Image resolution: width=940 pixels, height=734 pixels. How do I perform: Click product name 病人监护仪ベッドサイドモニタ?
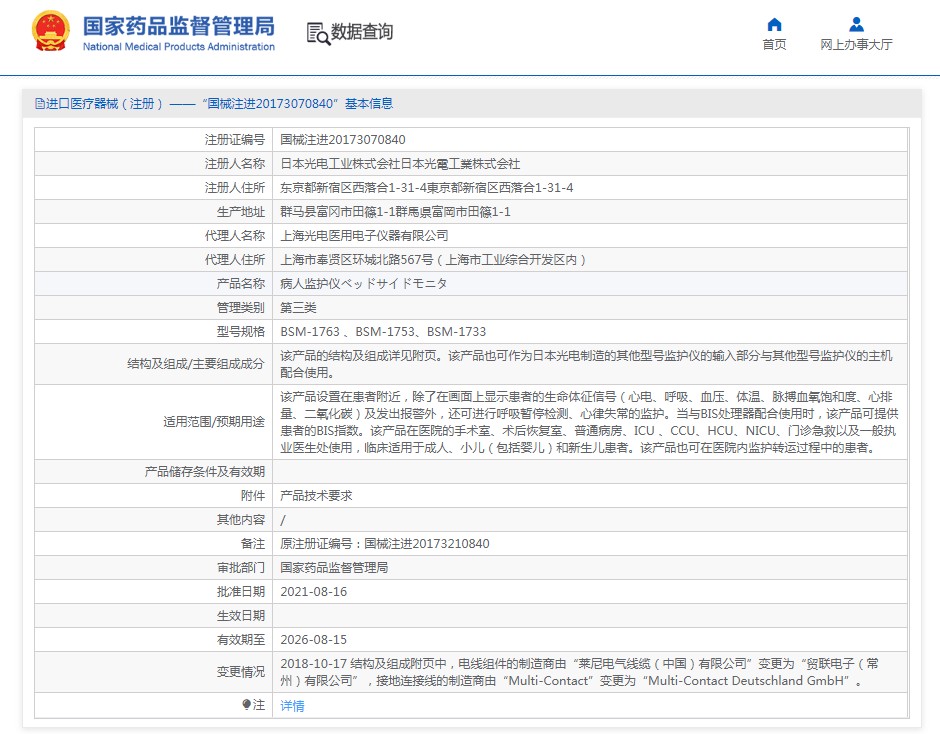[363, 284]
